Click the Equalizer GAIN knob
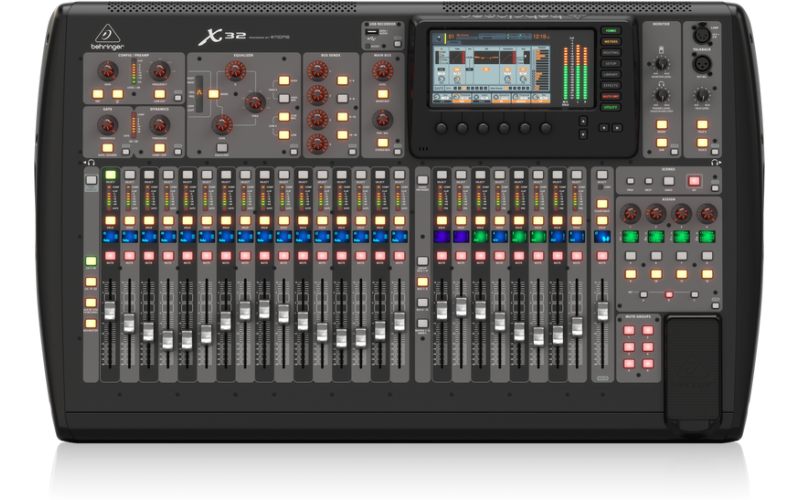 [x=222, y=124]
